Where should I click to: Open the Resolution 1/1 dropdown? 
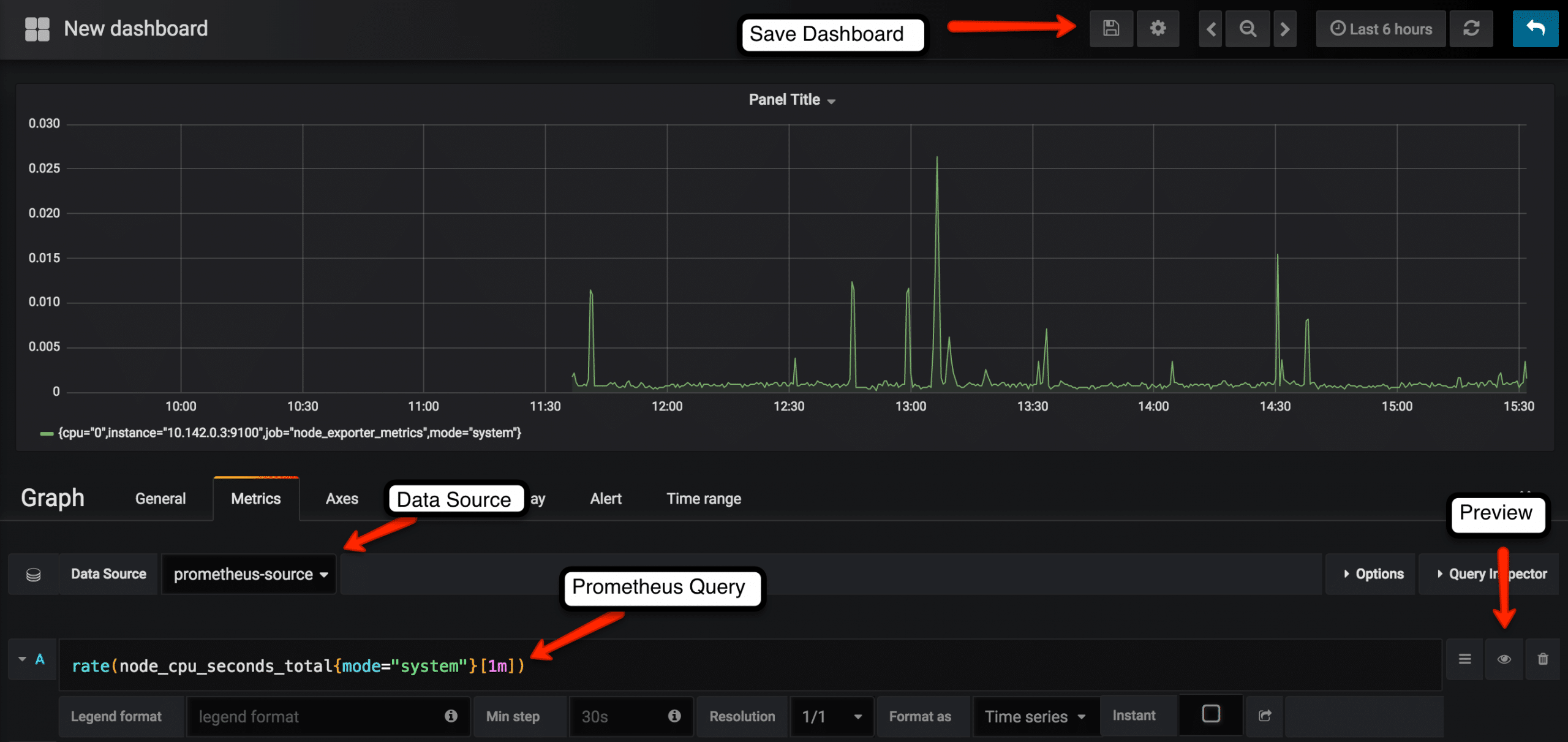point(831,716)
